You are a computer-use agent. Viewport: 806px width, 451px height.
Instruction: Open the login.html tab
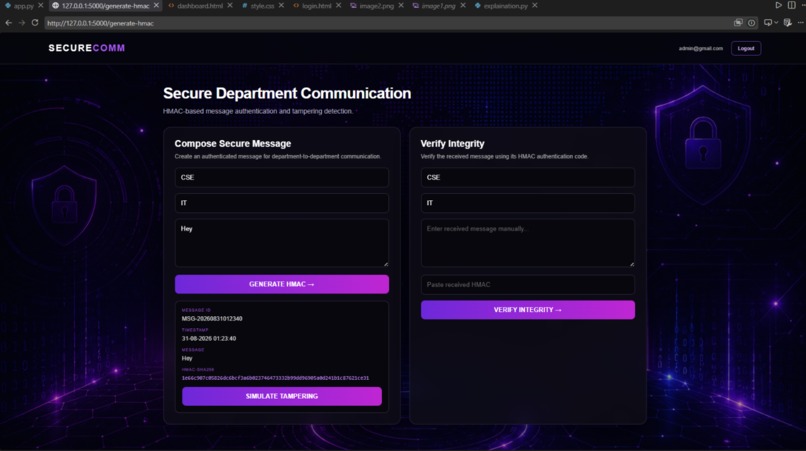point(316,6)
